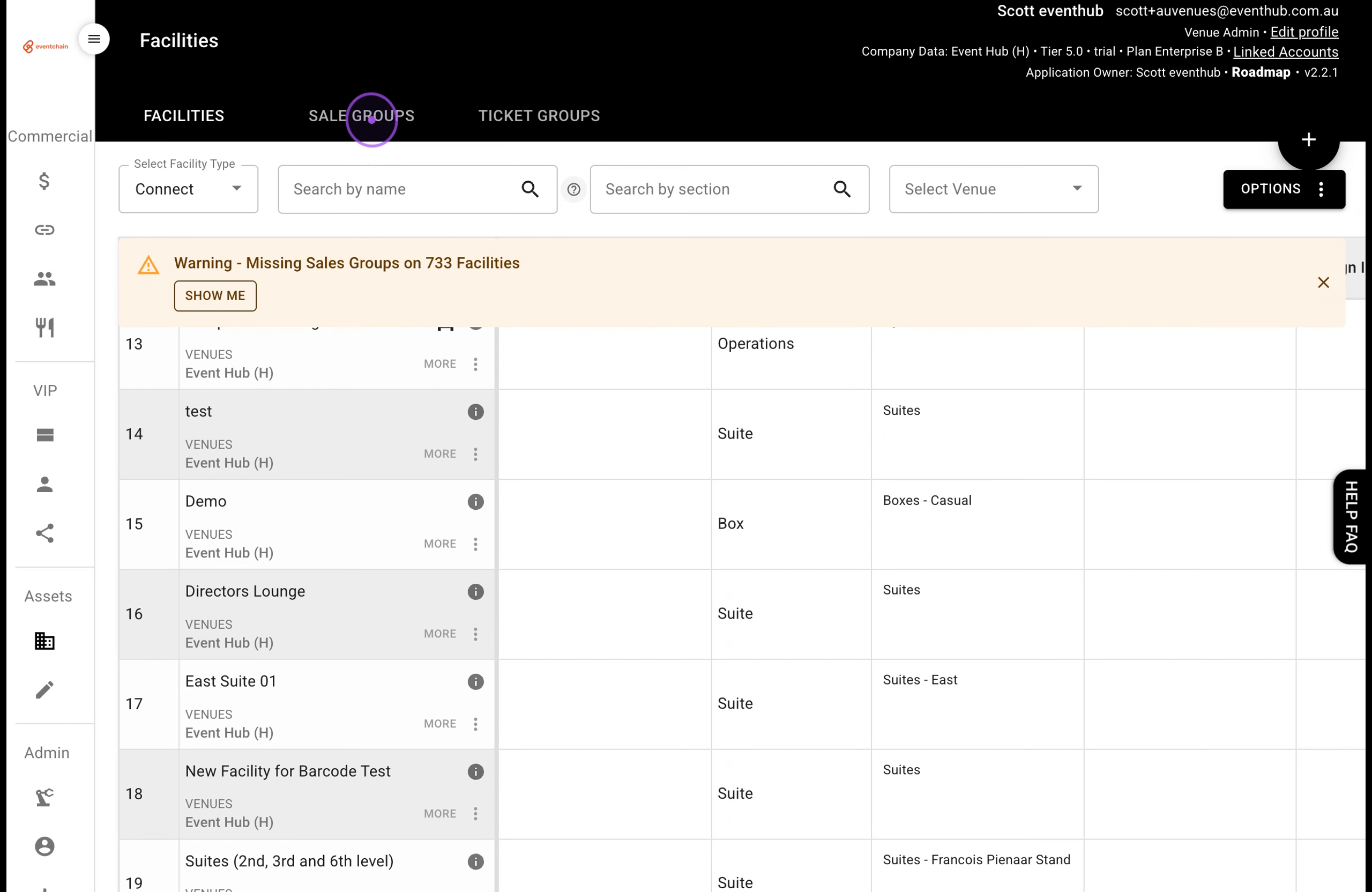The image size is (1372, 892).
Task: Click the help question mark icon
Action: click(x=573, y=189)
